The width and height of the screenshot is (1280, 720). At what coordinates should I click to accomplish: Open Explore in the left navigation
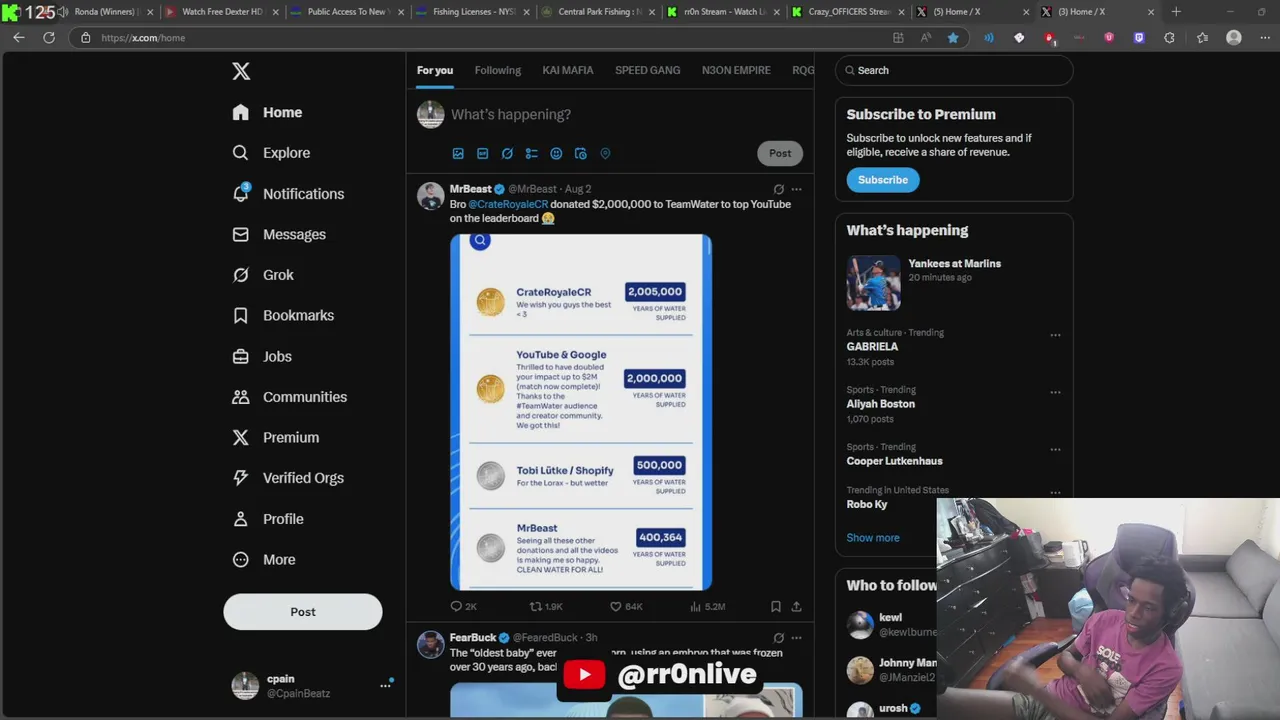(x=271, y=153)
